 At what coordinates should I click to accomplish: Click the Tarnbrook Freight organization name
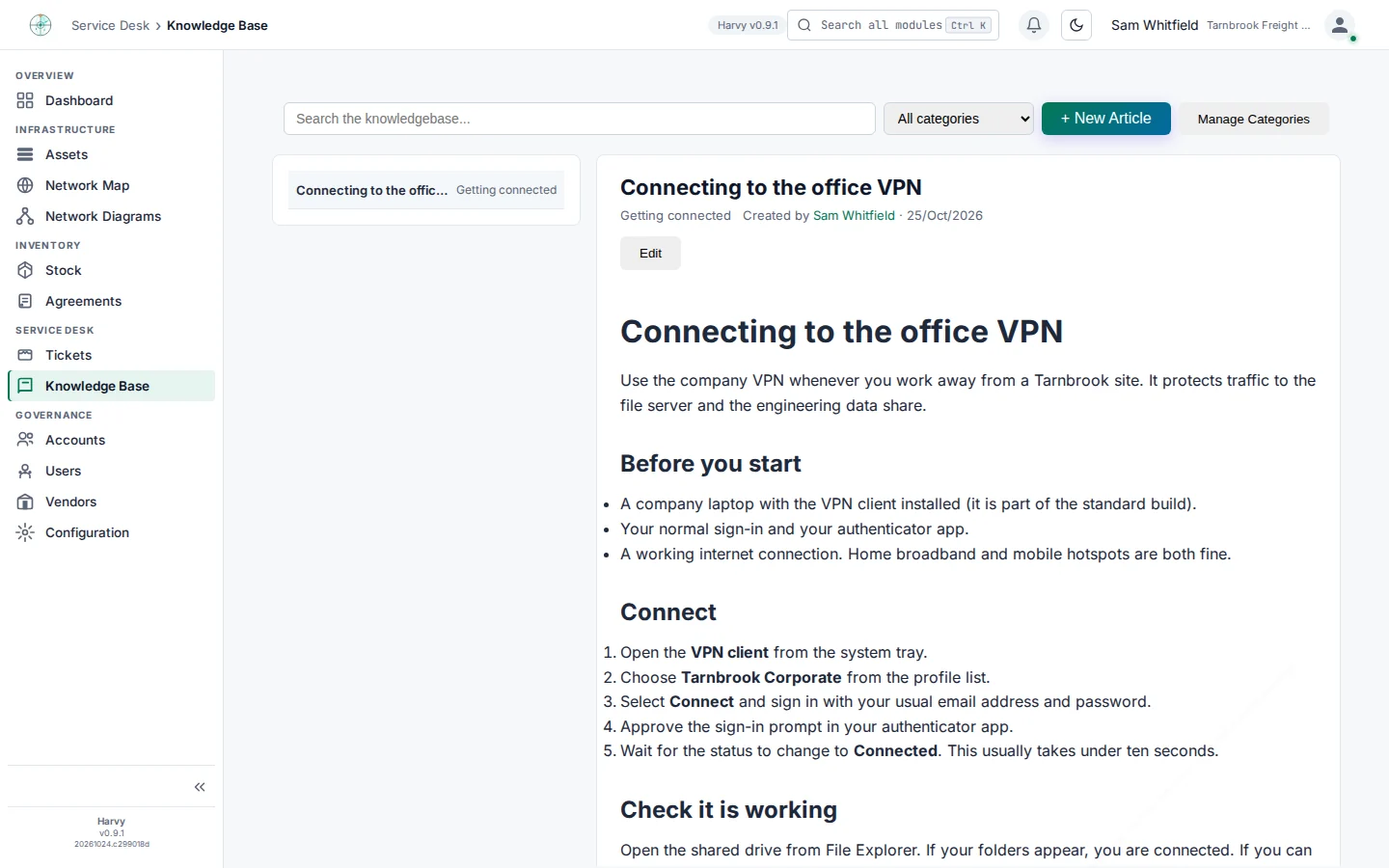(x=1258, y=25)
